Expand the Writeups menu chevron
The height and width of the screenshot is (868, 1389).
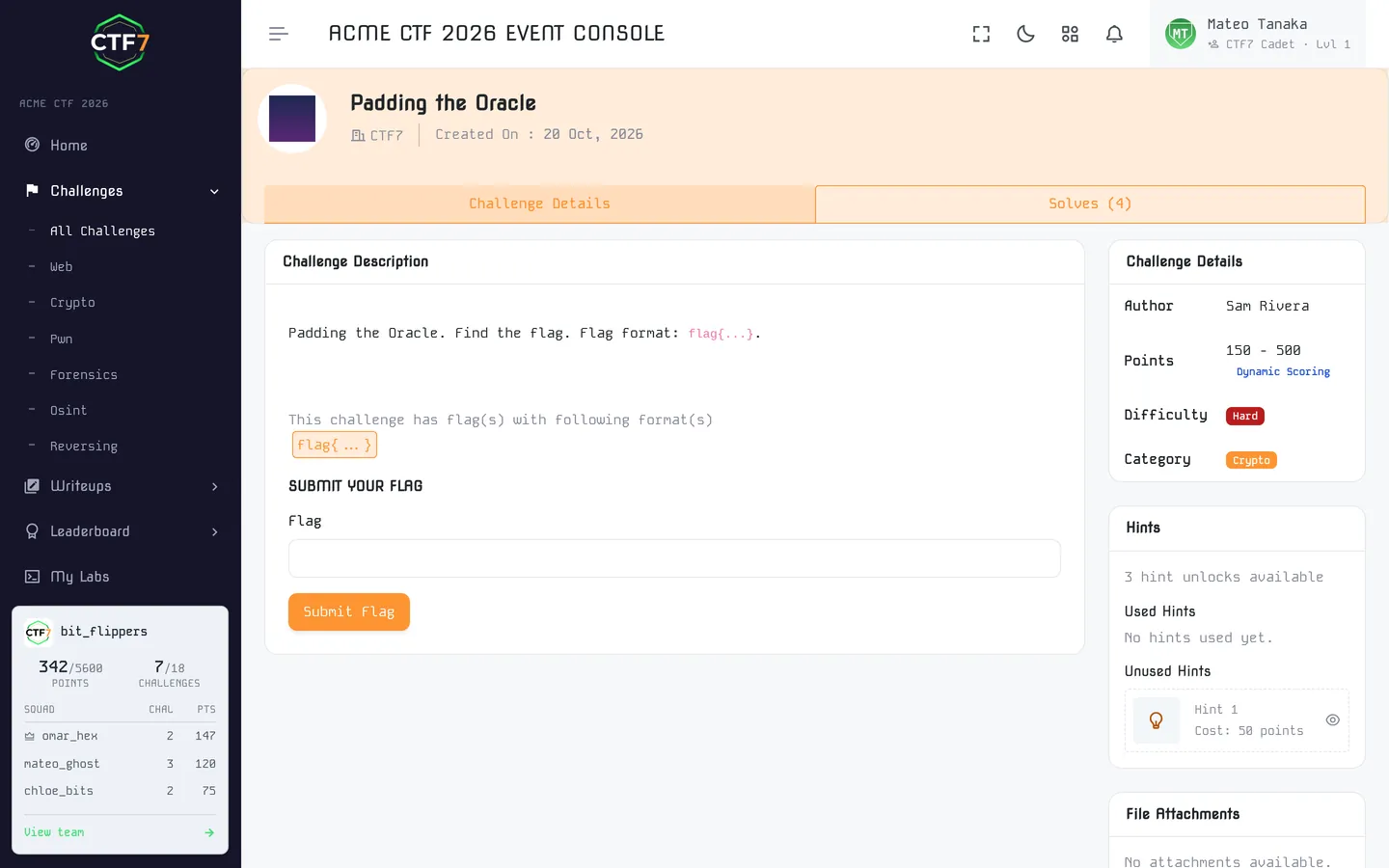[x=214, y=486]
